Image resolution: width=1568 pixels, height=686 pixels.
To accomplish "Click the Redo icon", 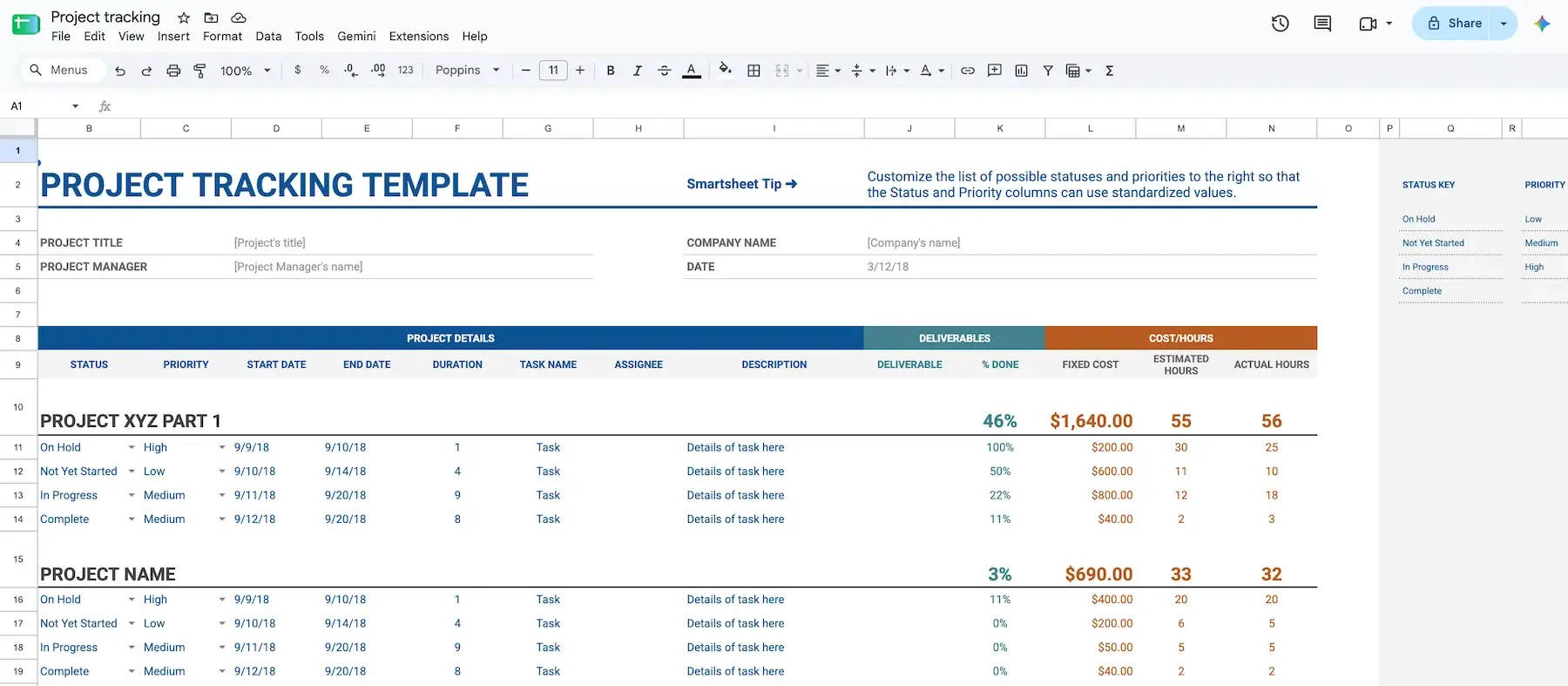I will coord(146,71).
